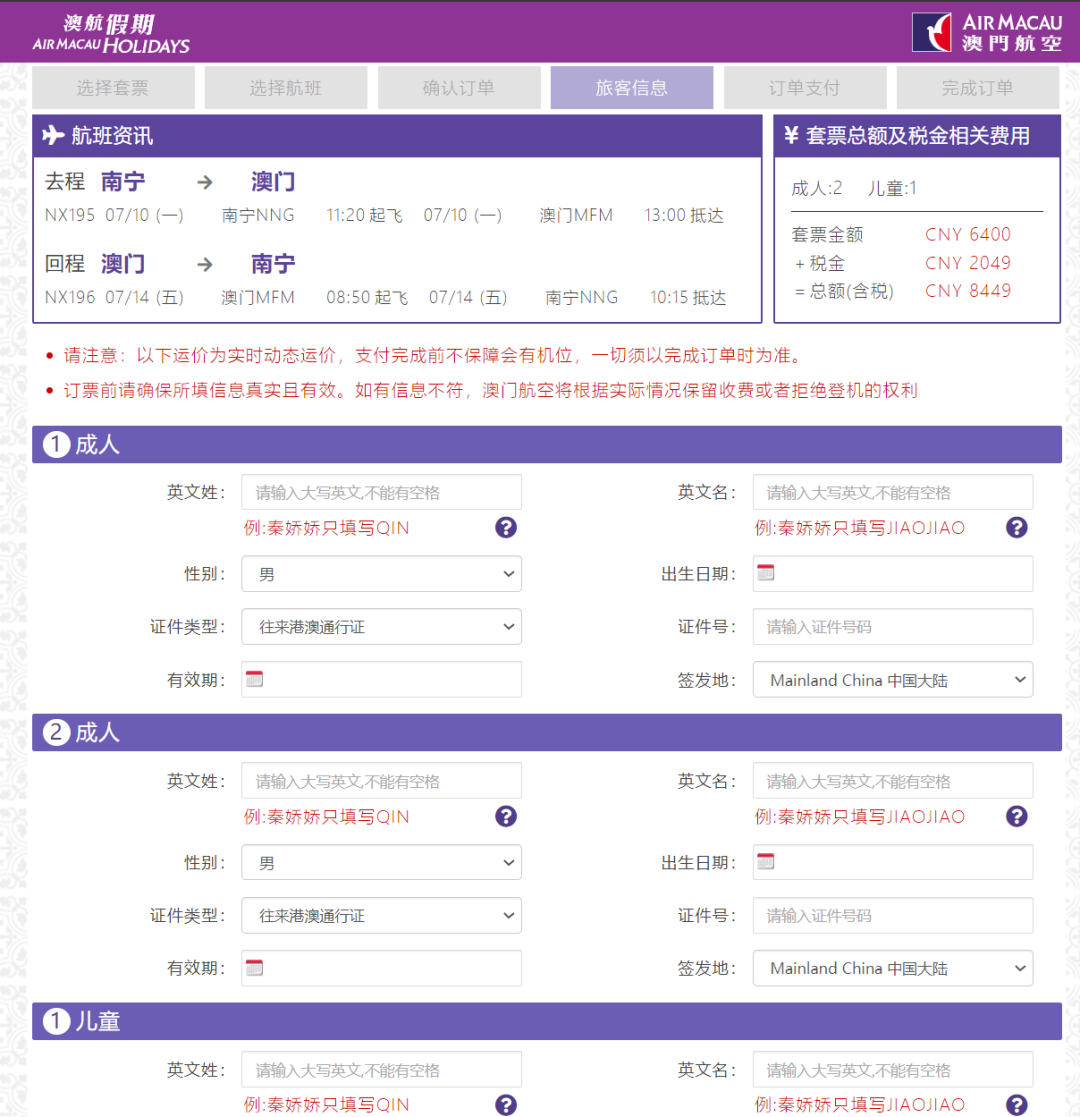Focus Child 1 英文姓 input field

(381, 1069)
